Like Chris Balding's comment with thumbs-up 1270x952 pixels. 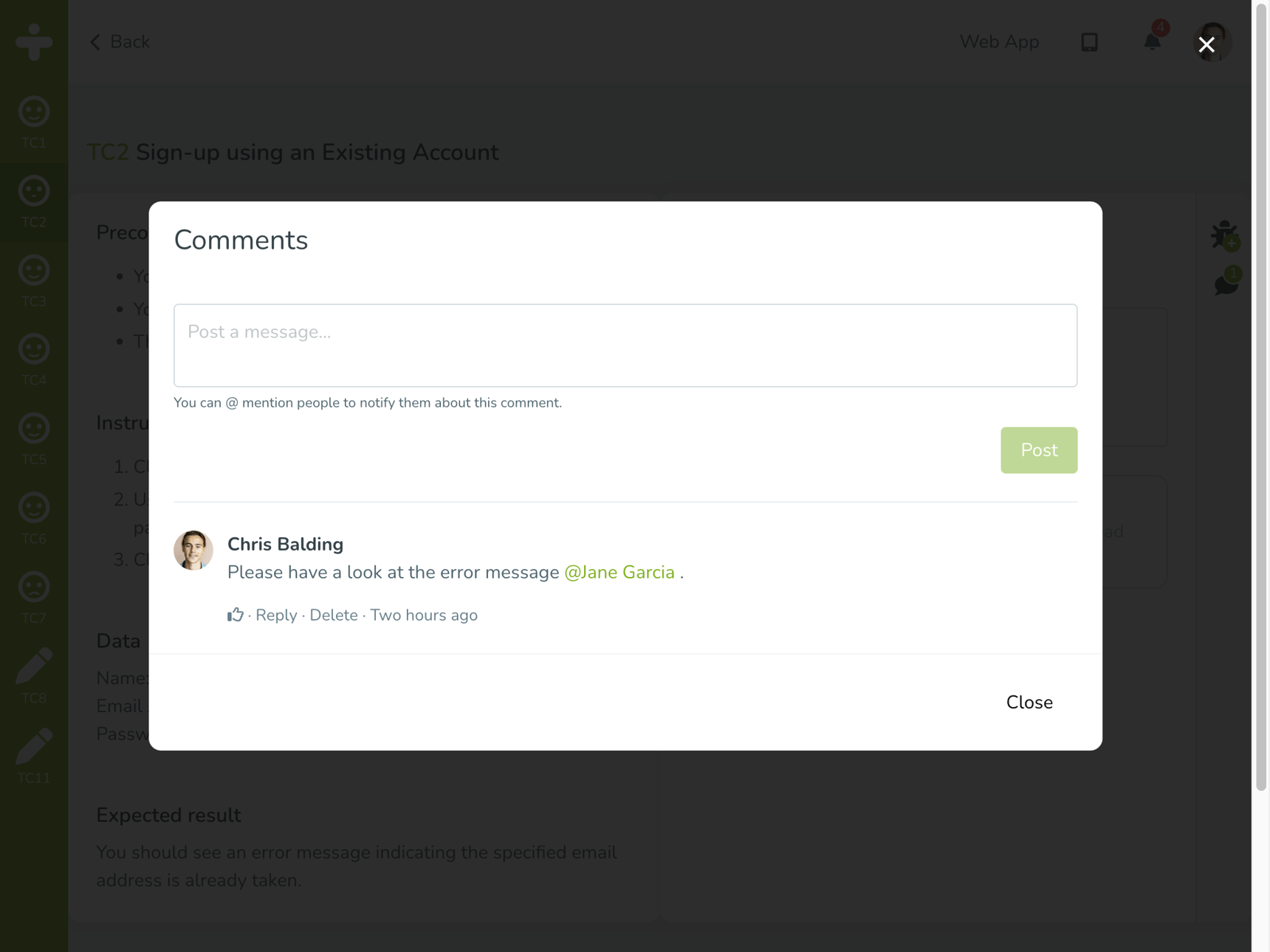(235, 615)
